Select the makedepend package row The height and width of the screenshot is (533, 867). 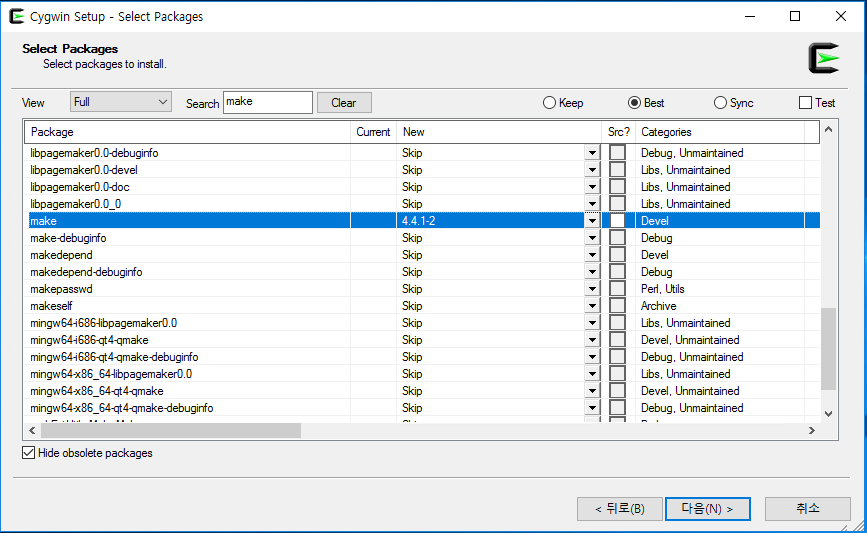(422, 255)
